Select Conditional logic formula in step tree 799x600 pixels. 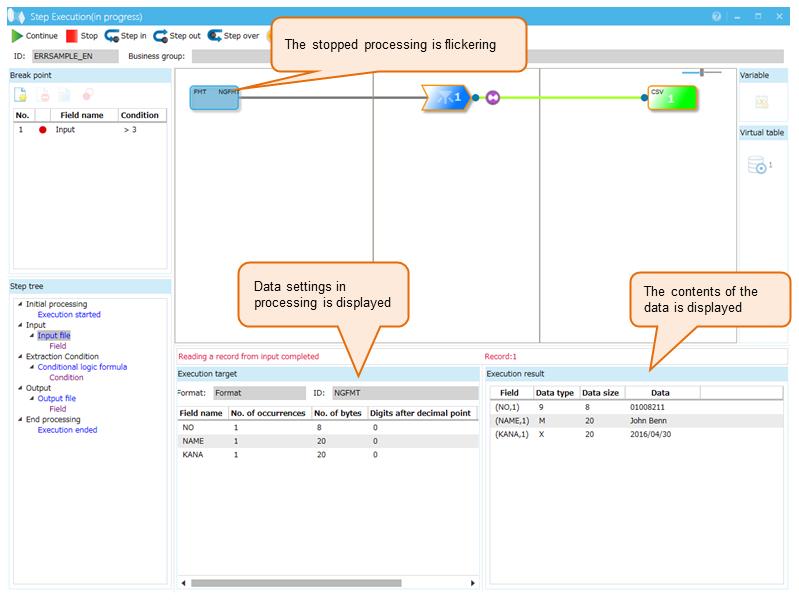(82, 367)
